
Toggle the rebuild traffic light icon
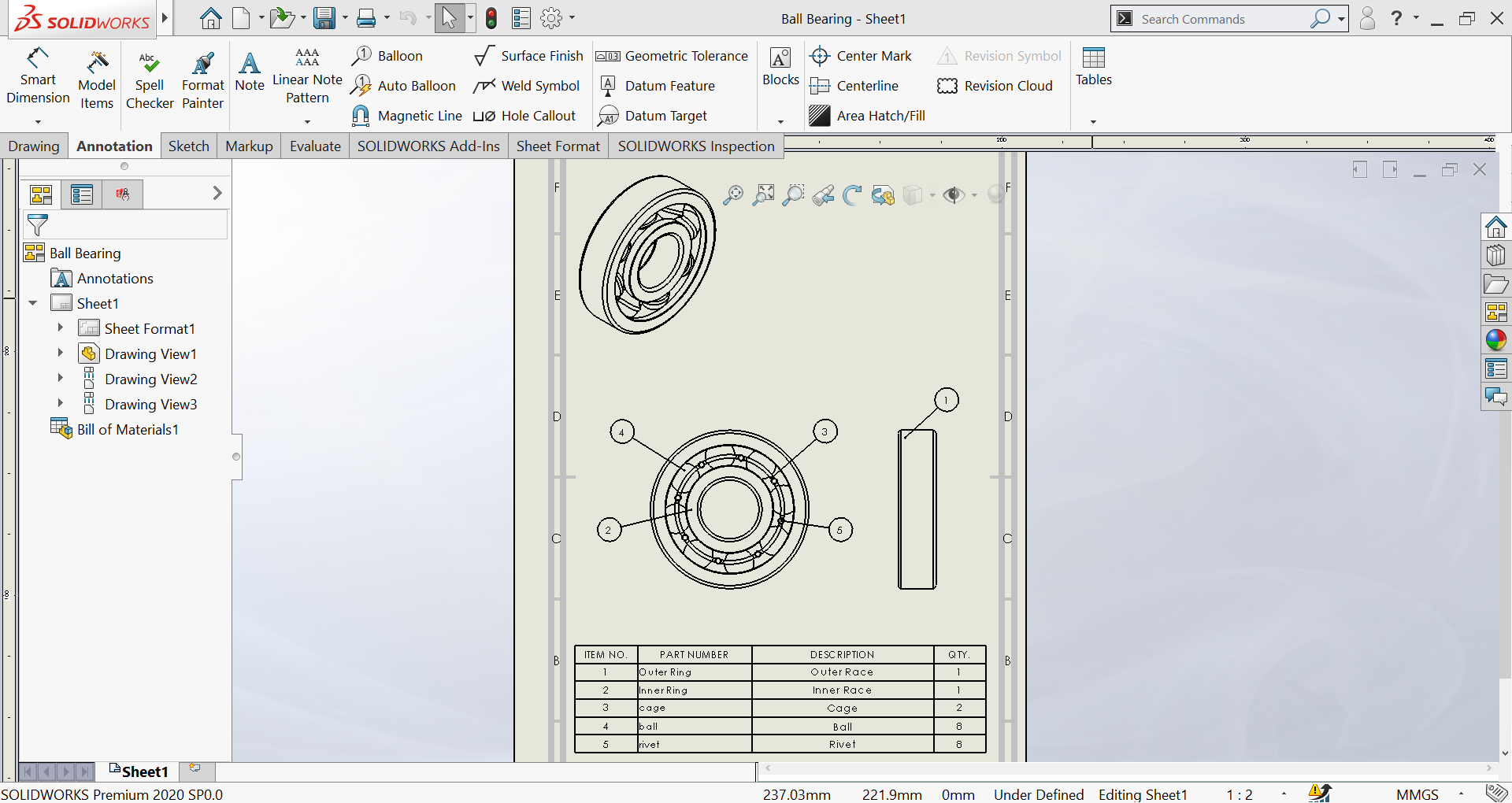(x=491, y=18)
